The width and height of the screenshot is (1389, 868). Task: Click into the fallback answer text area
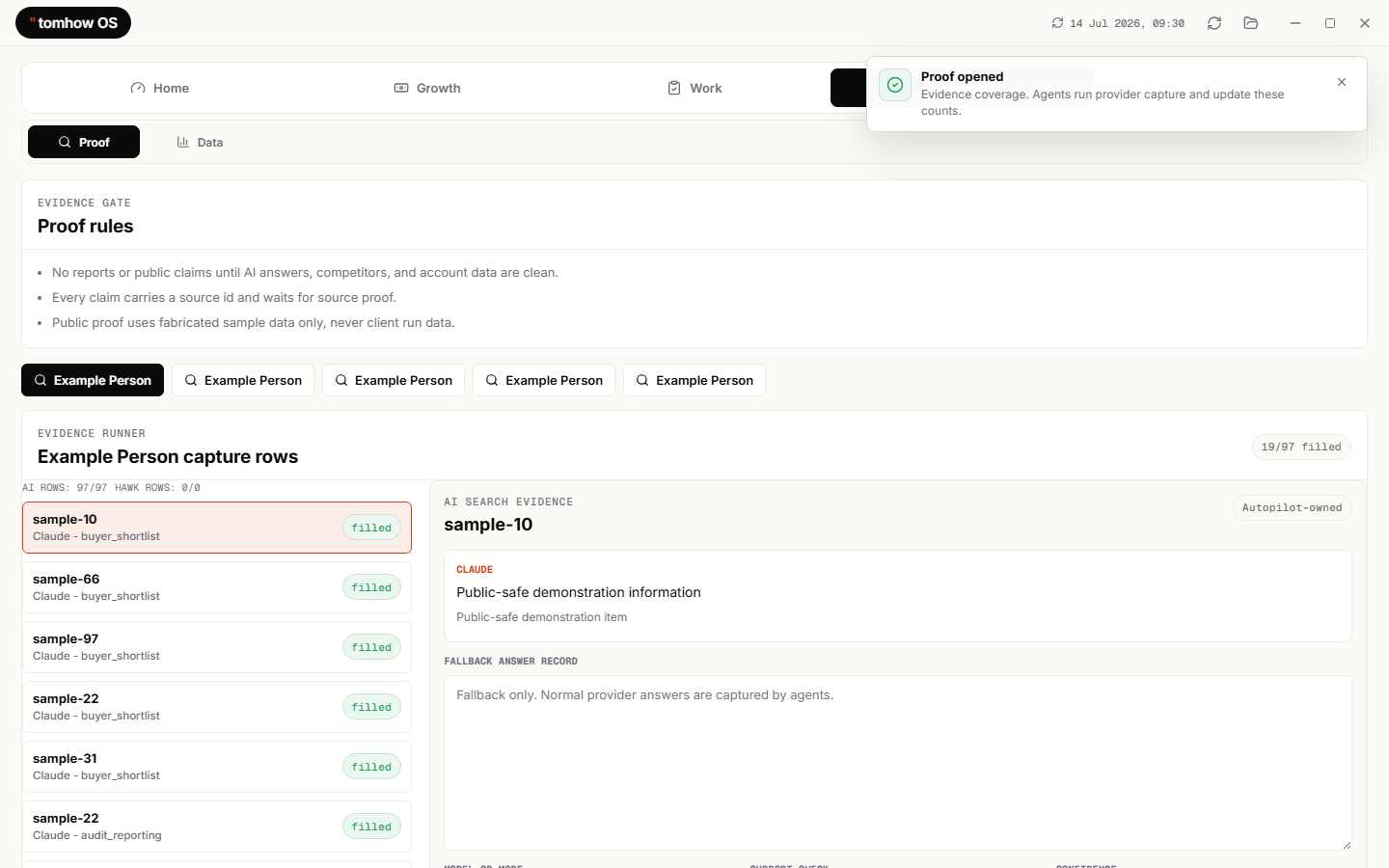[x=898, y=763]
